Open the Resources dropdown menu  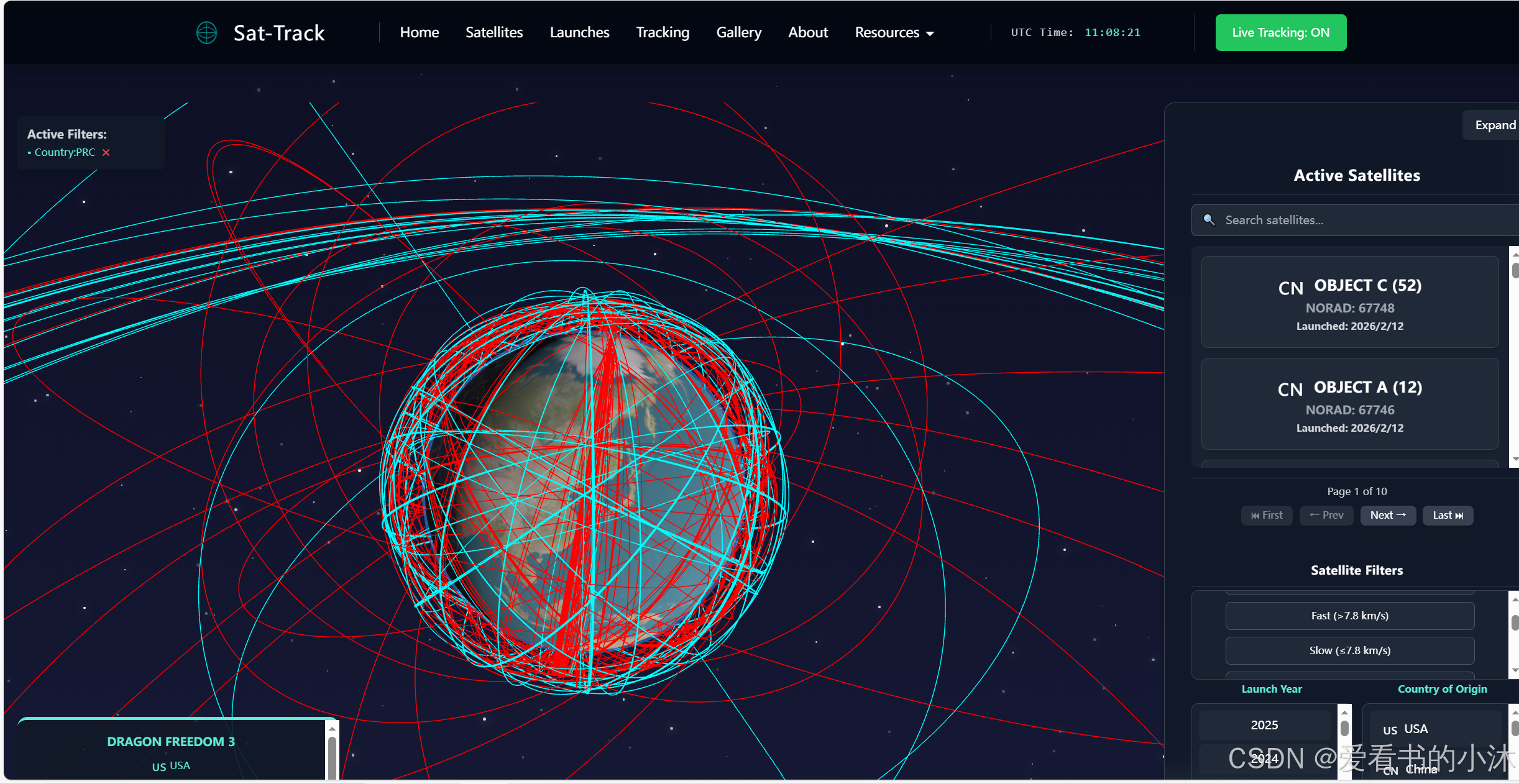click(x=894, y=32)
